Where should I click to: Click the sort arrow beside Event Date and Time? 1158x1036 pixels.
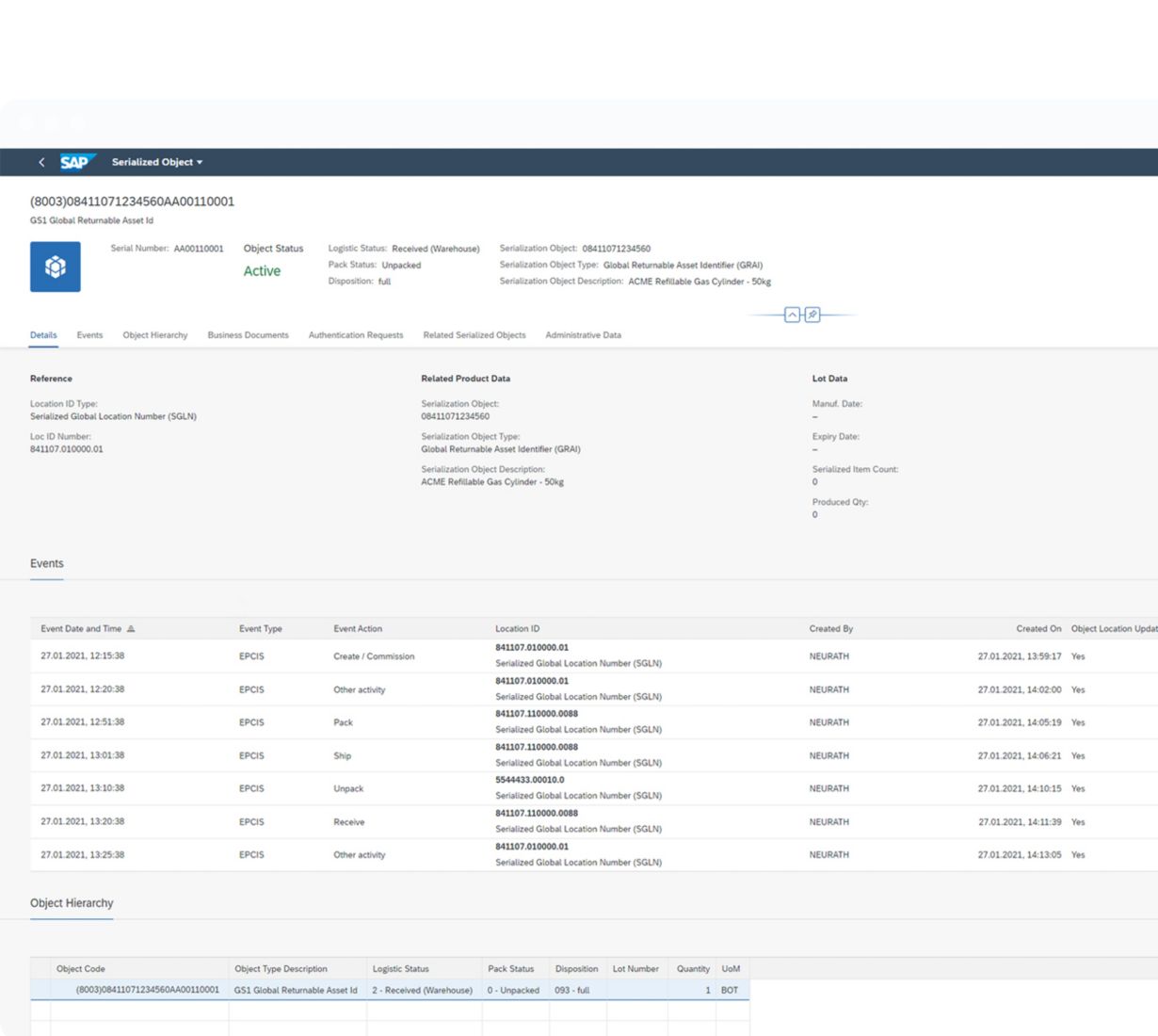(x=131, y=629)
